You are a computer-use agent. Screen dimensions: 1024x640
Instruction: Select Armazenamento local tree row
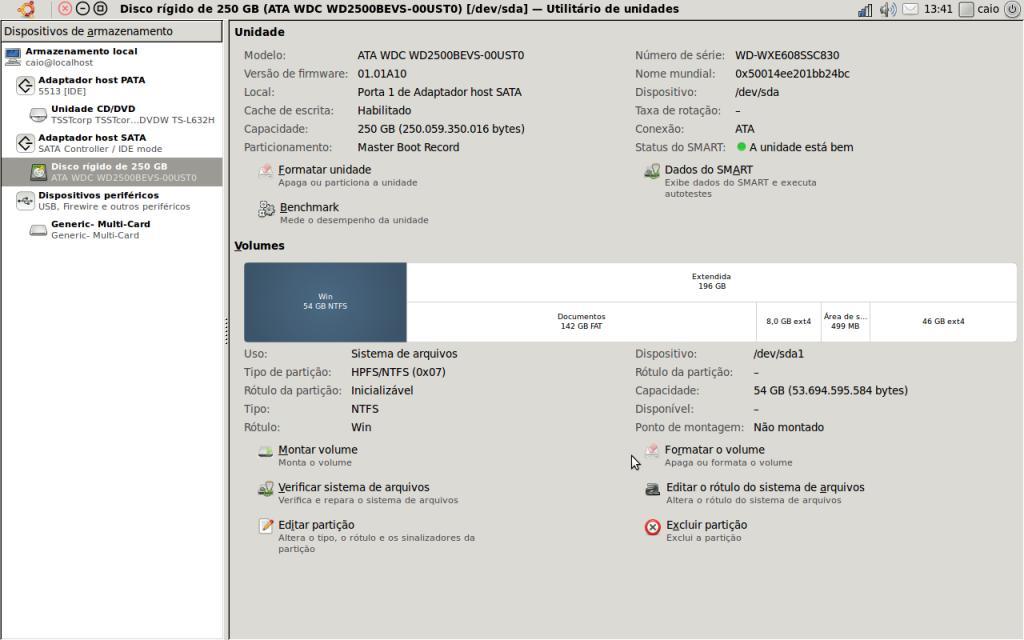(112, 57)
